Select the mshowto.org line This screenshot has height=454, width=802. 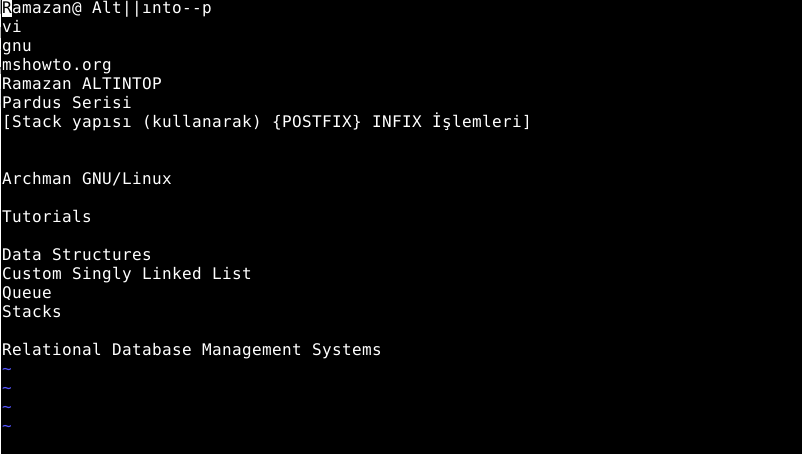tap(56, 65)
